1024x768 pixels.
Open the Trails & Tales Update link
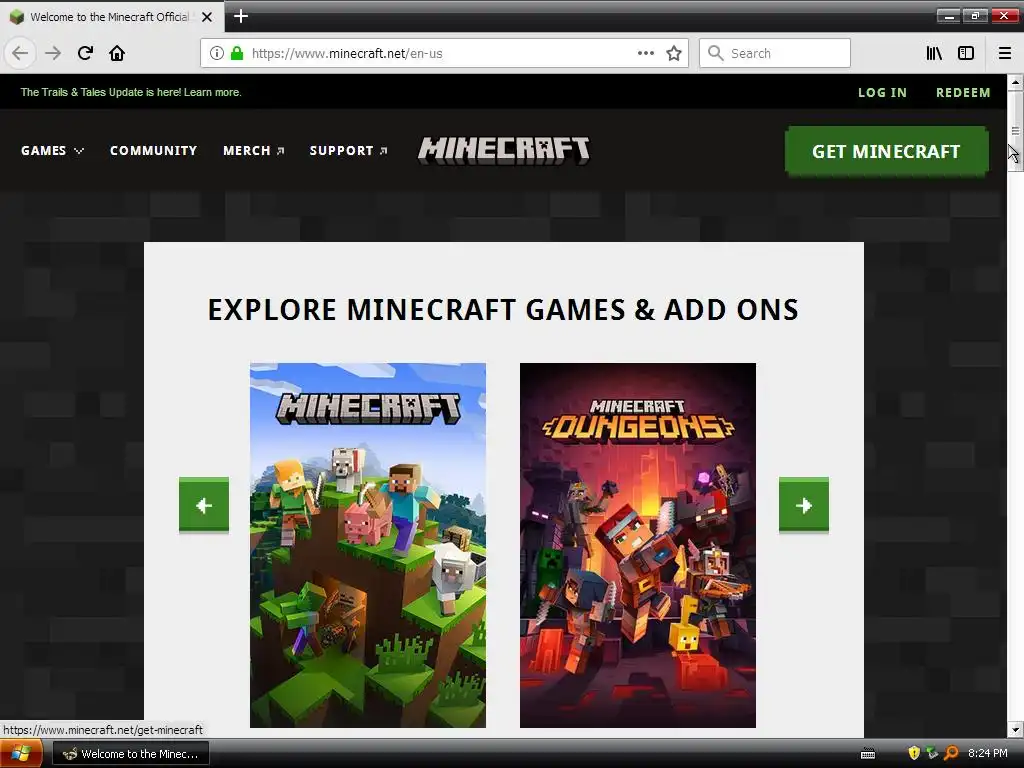[131, 92]
